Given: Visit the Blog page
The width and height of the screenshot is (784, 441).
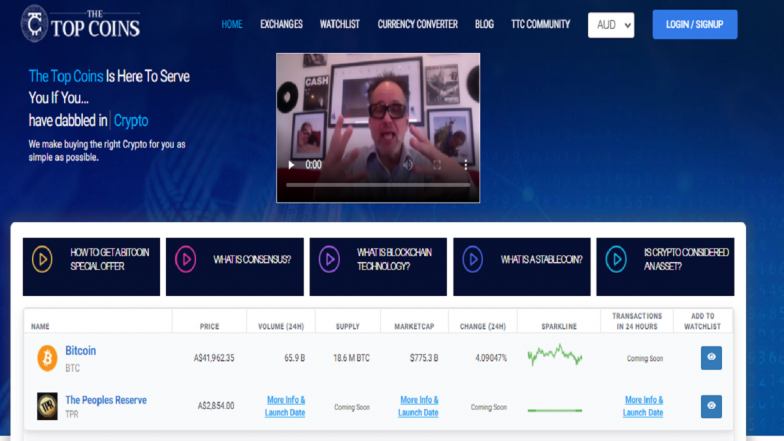Looking at the screenshot, I should pyautogui.click(x=484, y=24).
